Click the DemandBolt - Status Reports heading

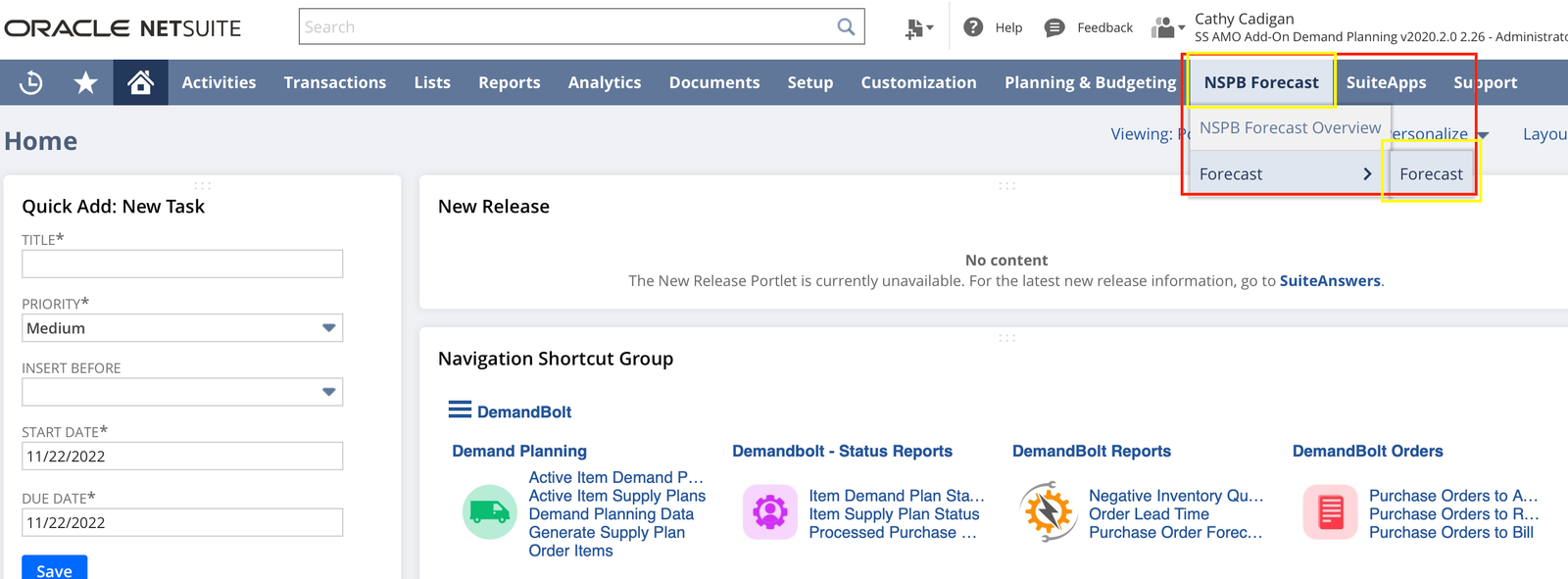tap(842, 452)
